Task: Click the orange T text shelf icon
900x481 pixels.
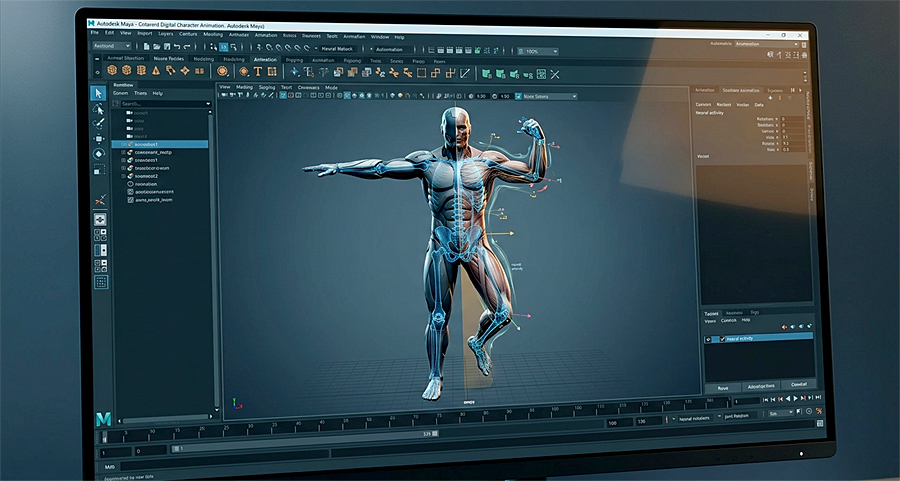Action: (x=258, y=72)
